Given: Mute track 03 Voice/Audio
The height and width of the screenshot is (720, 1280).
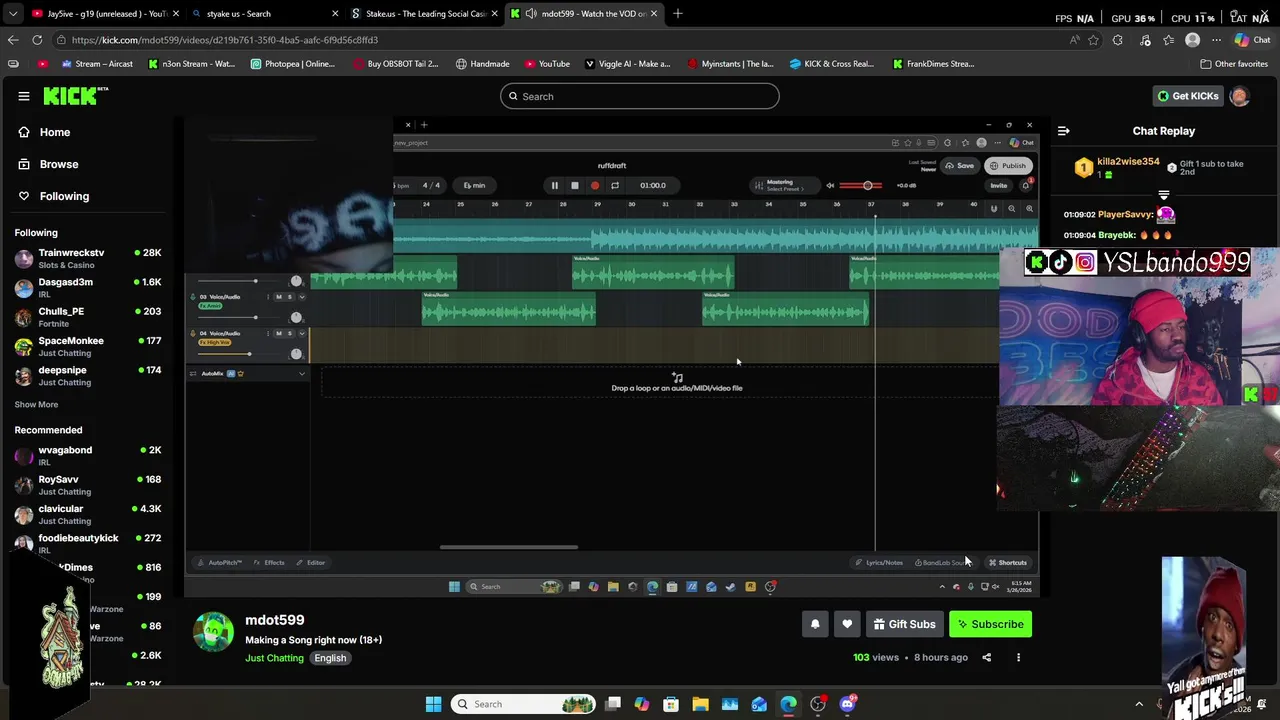Looking at the screenshot, I should (x=279, y=296).
